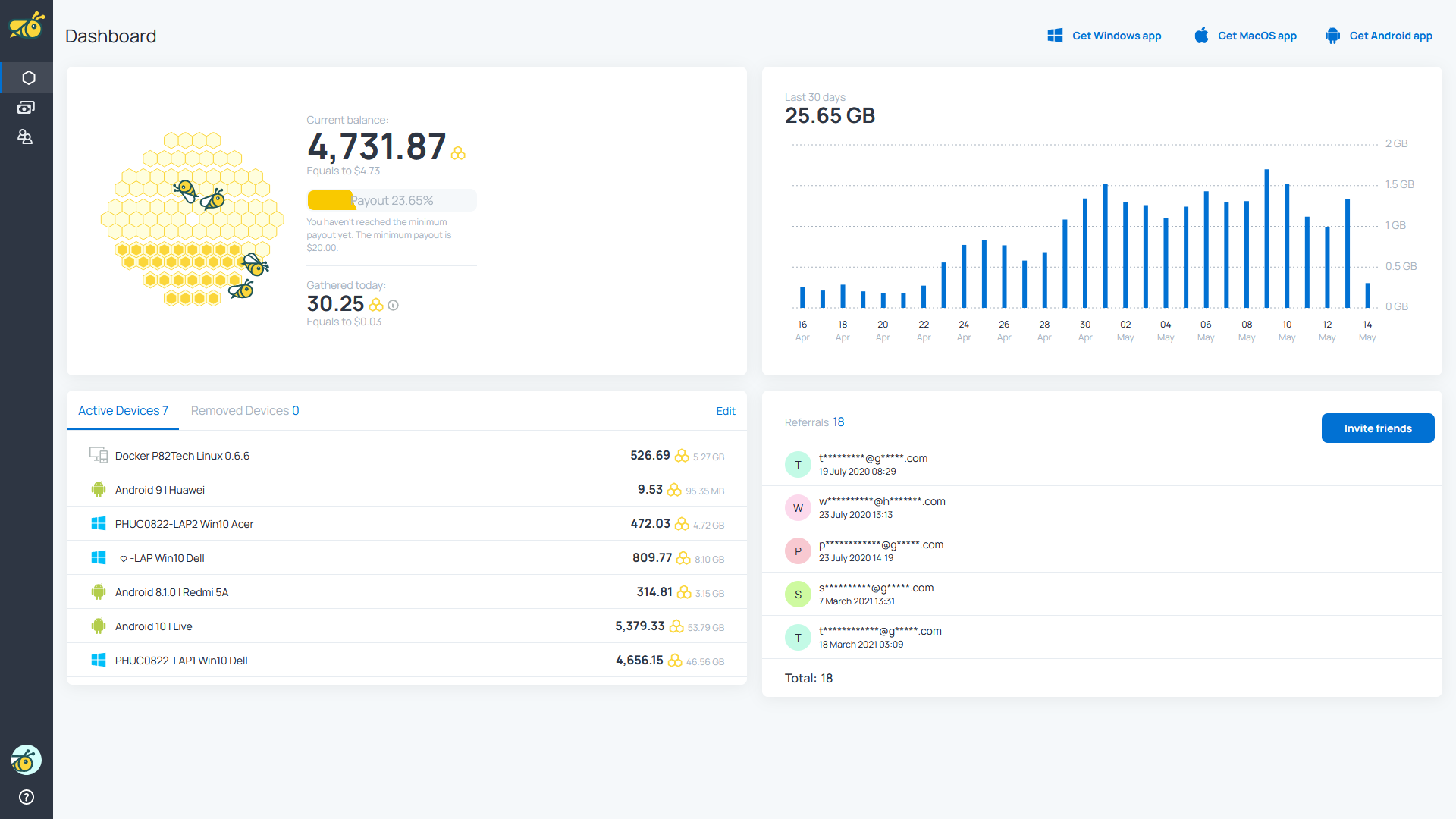Image resolution: width=1456 pixels, height=819 pixels.
Task: Open the Transactions wallet sidebar icon
Action: tap(26, 108)
